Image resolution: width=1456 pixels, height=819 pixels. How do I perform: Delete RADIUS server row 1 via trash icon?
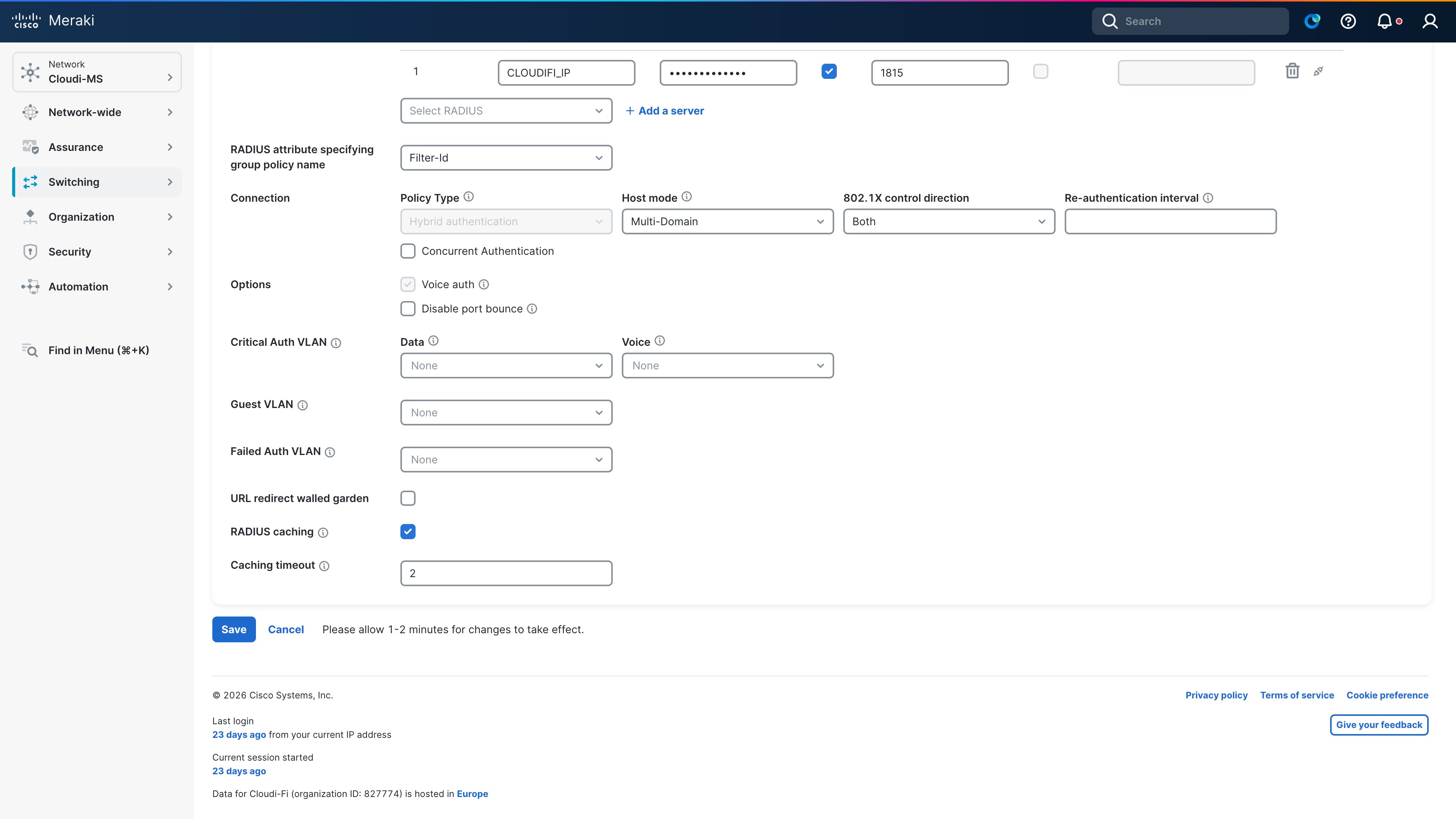(x=1292, y=71)
